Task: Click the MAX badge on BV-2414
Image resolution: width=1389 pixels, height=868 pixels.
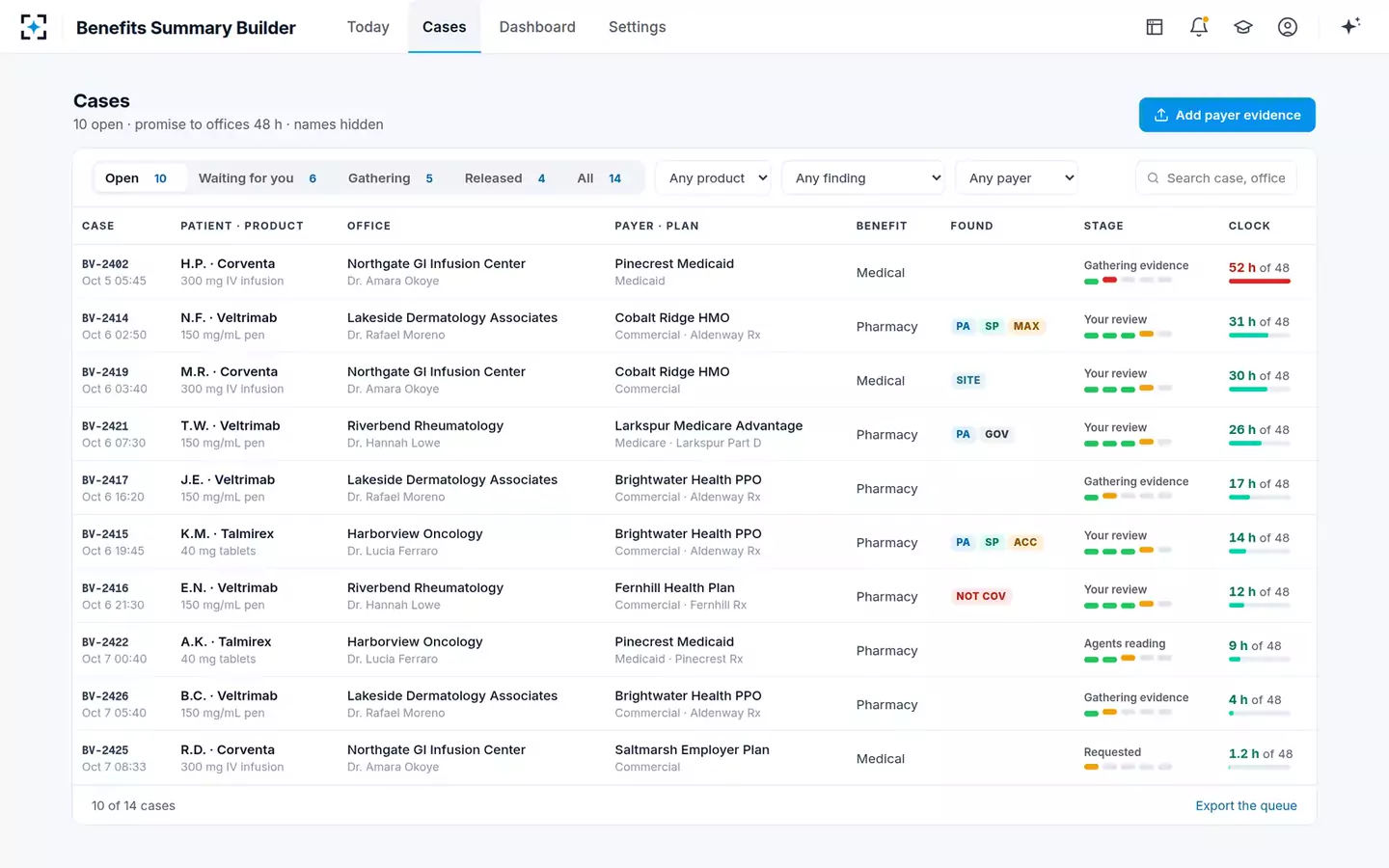Action: (x=1026, y=326)
